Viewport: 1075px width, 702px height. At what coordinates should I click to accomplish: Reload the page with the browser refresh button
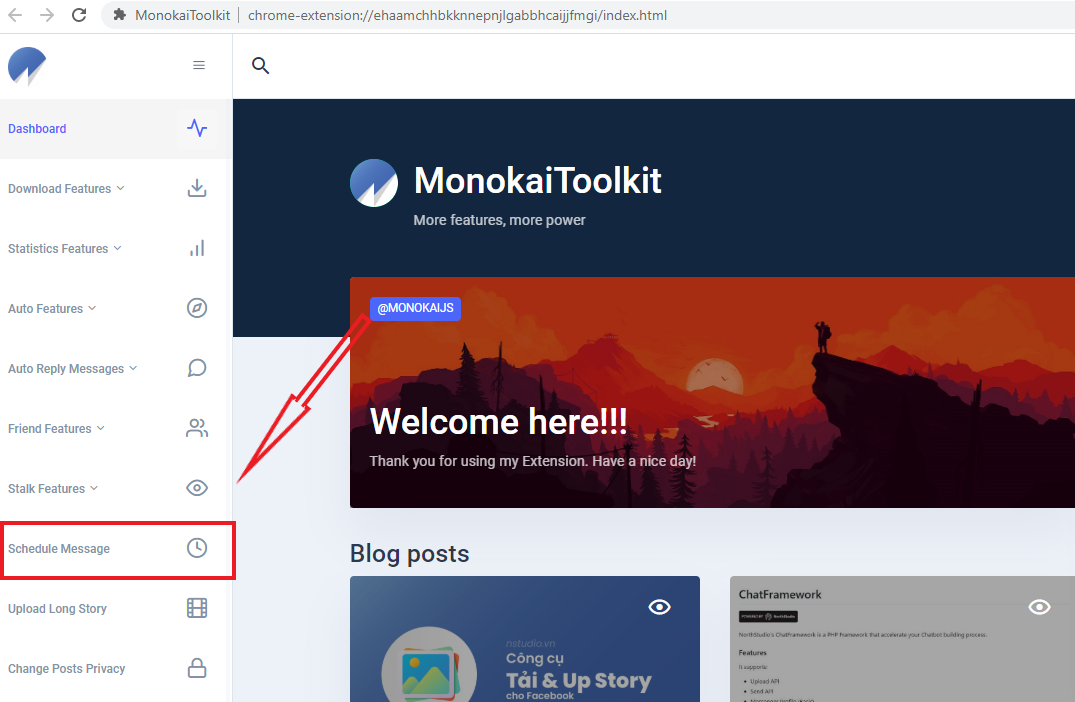(79, 15)
